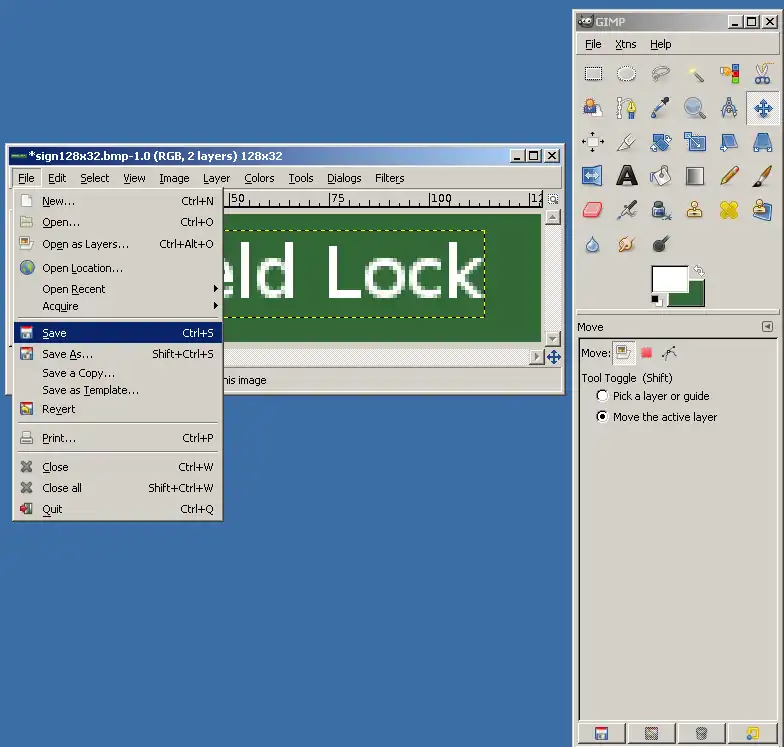Image resolution: width=784 pixels, height=747 pixels.
Task: Select the Scissors Select tool
Action: click(762, 74)
